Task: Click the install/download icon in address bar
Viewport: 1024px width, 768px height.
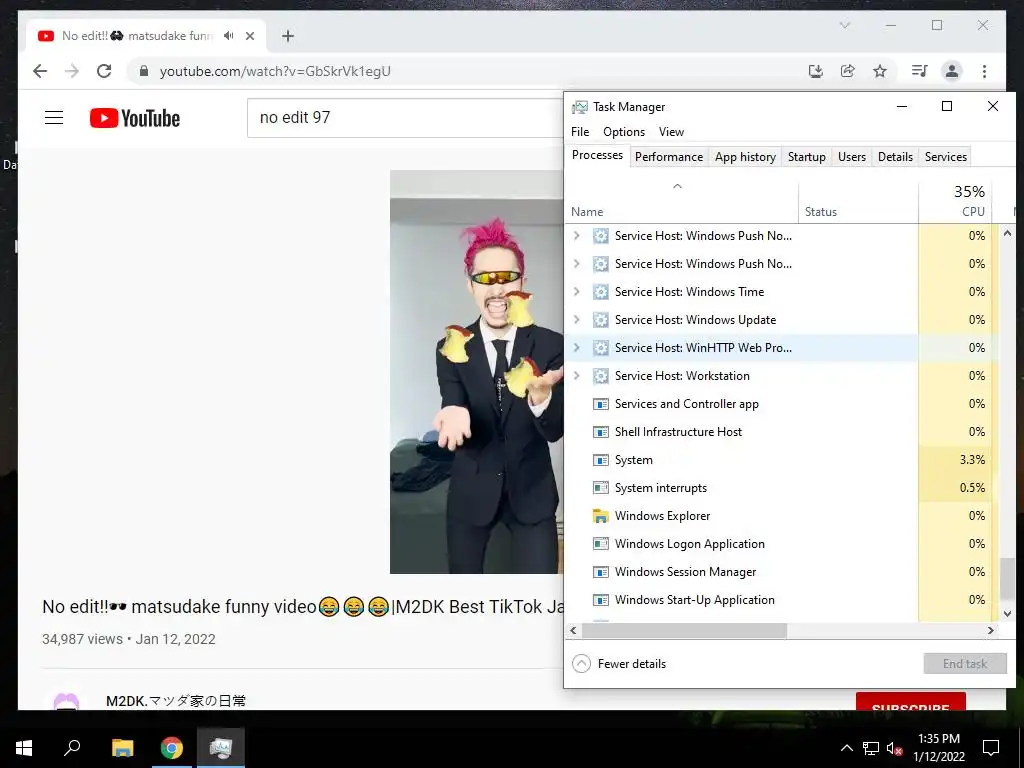Action: [816, 71]
